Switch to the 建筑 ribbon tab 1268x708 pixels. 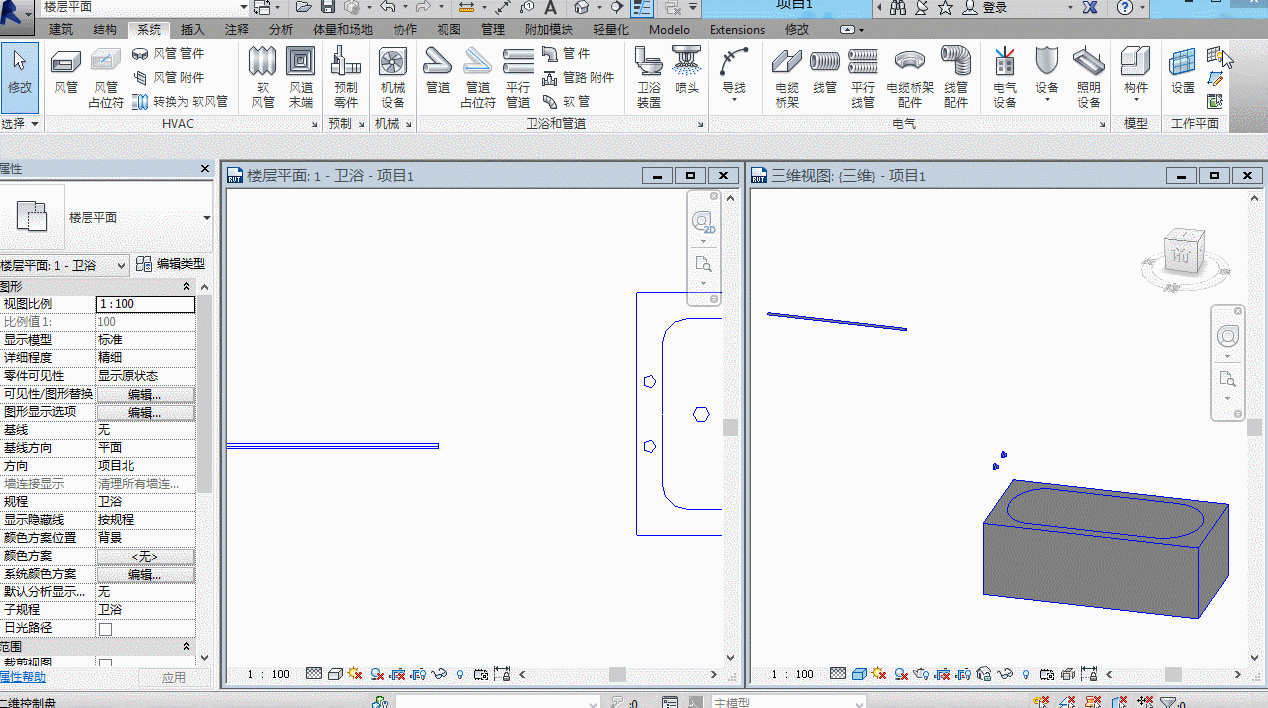[61, 30]
